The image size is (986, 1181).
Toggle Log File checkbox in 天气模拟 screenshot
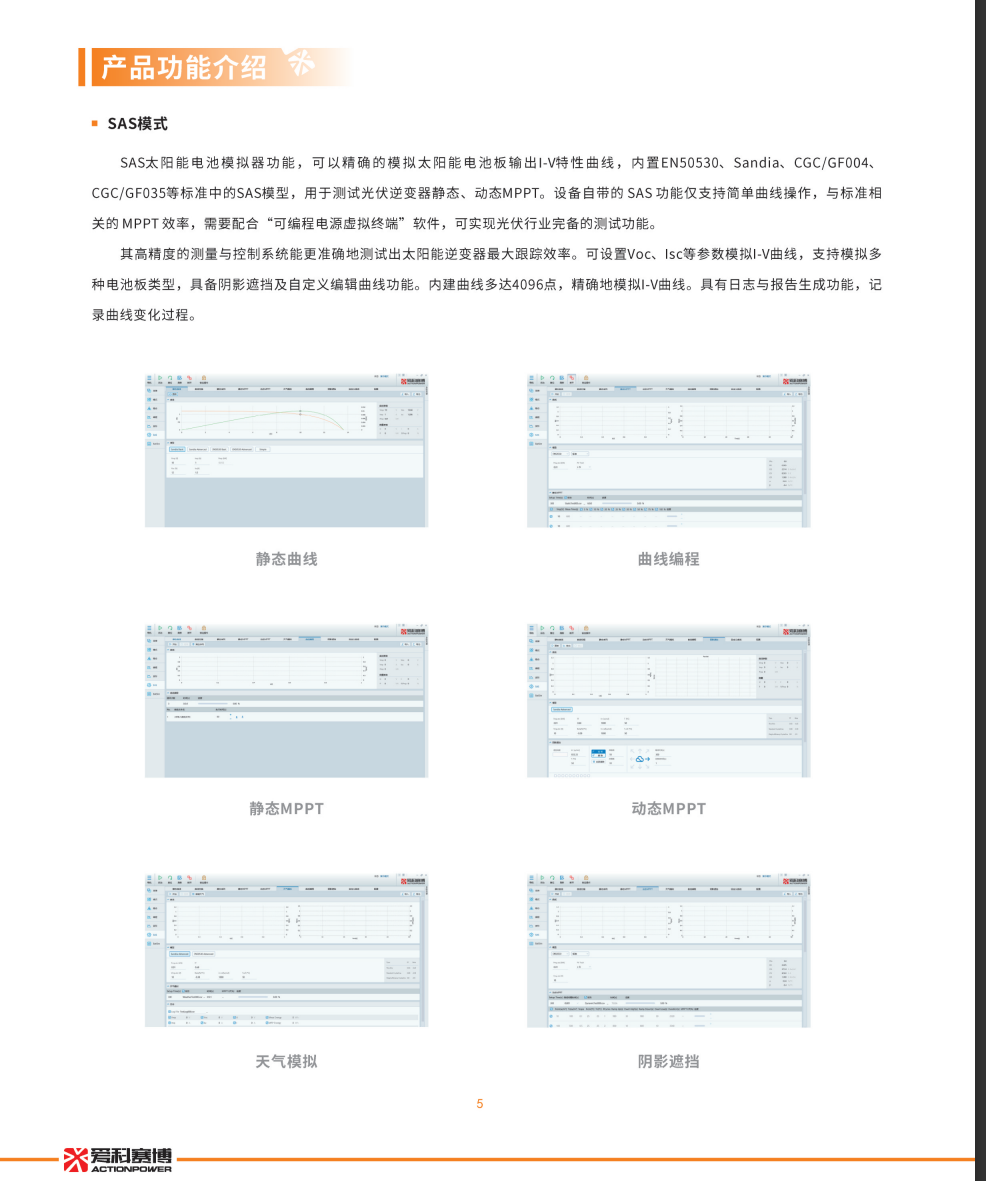(170, 1011)
